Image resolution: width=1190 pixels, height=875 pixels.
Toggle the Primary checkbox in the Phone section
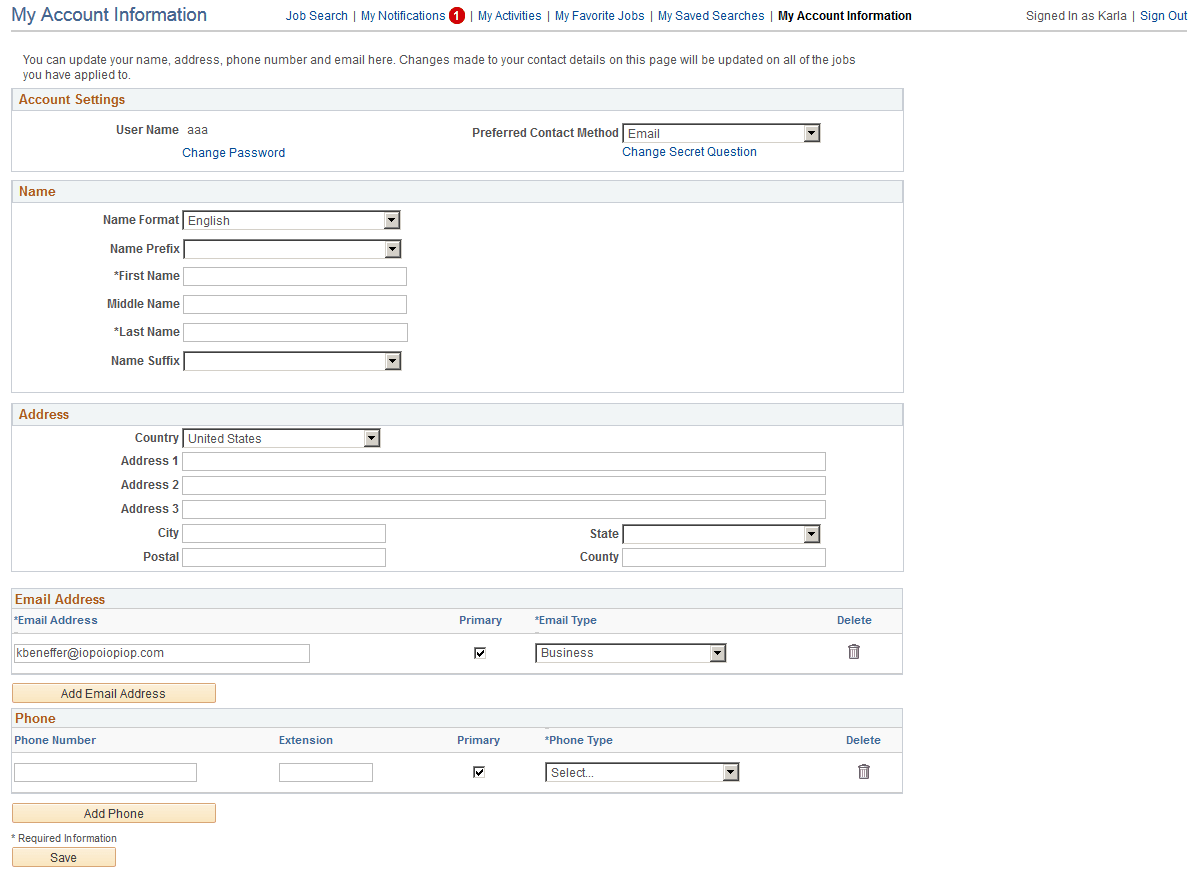click(x=478, y=771)
